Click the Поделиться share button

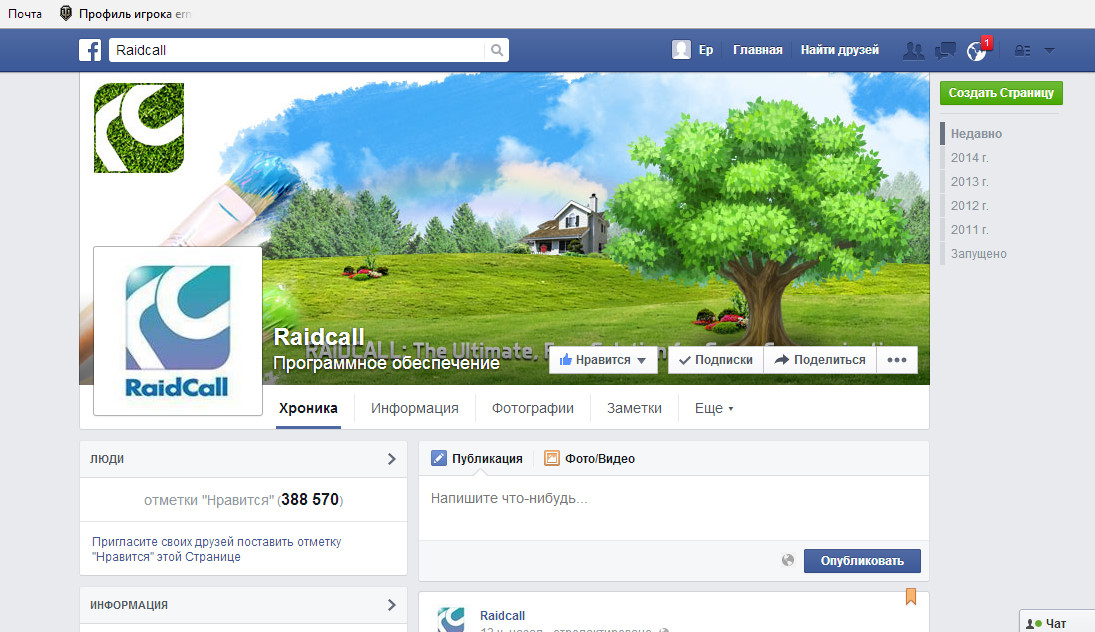point(820,360)
